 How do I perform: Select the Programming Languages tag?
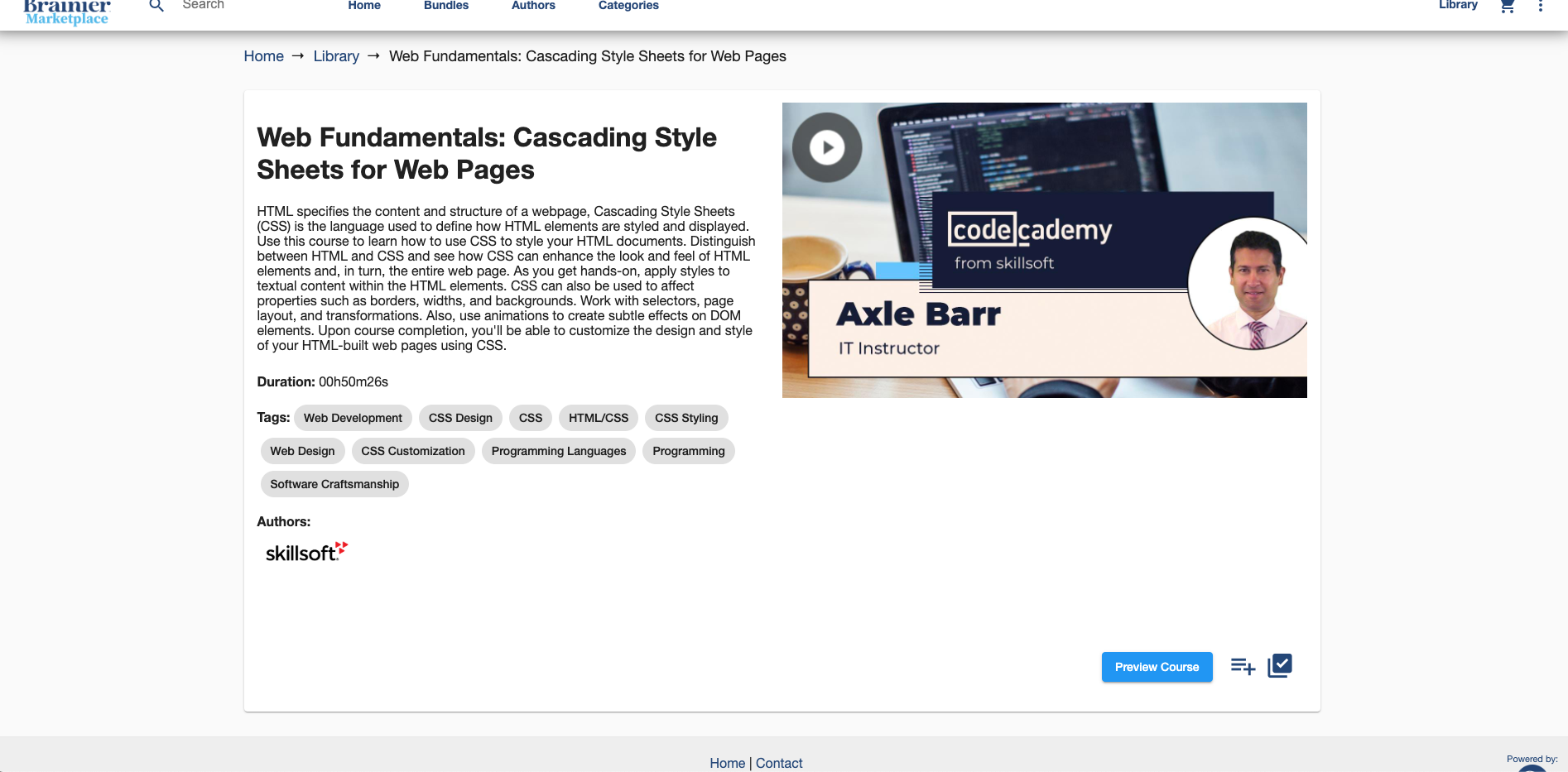pos(559,451)
